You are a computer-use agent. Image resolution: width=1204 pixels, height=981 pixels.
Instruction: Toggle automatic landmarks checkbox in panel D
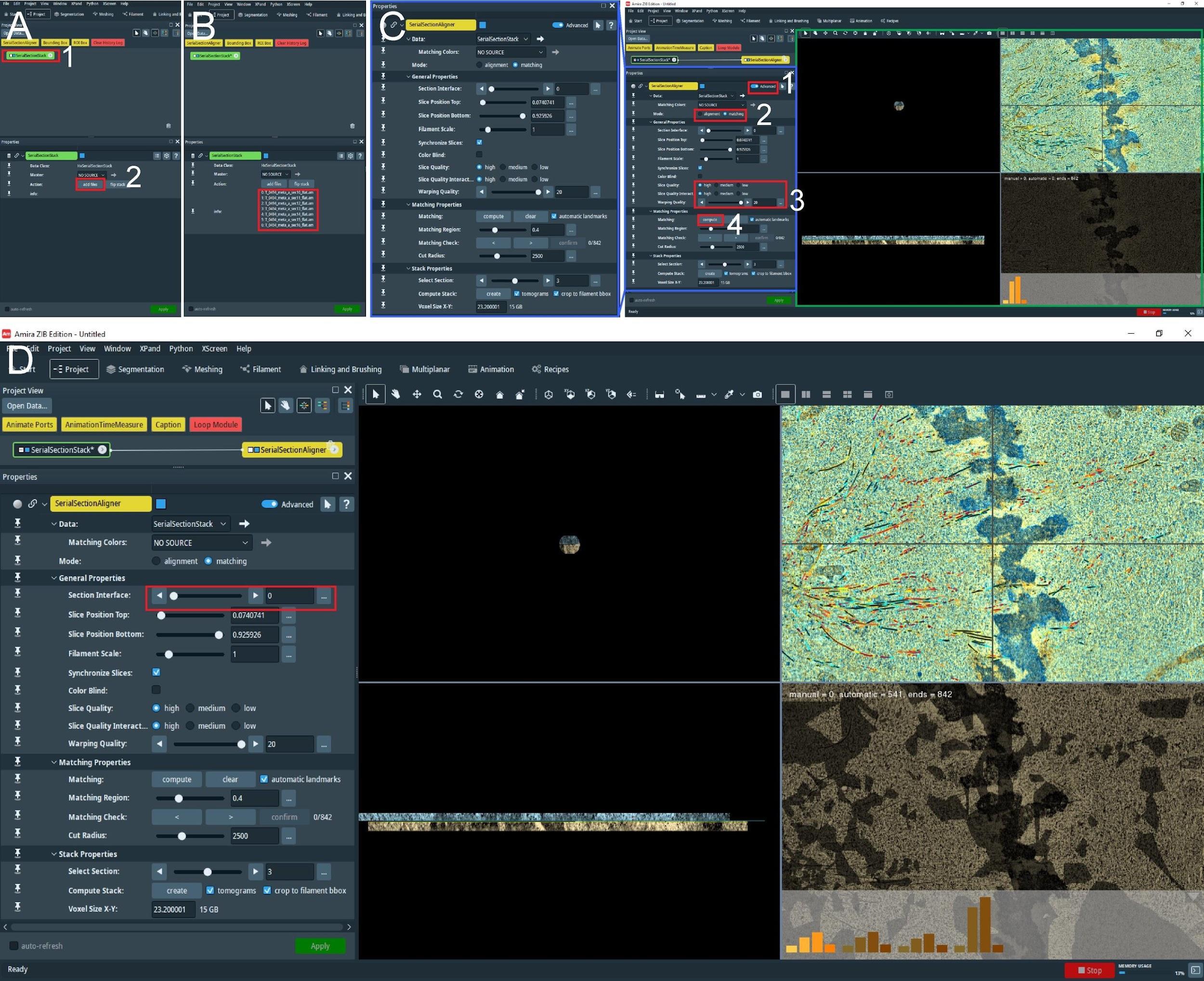coord(264,779)
